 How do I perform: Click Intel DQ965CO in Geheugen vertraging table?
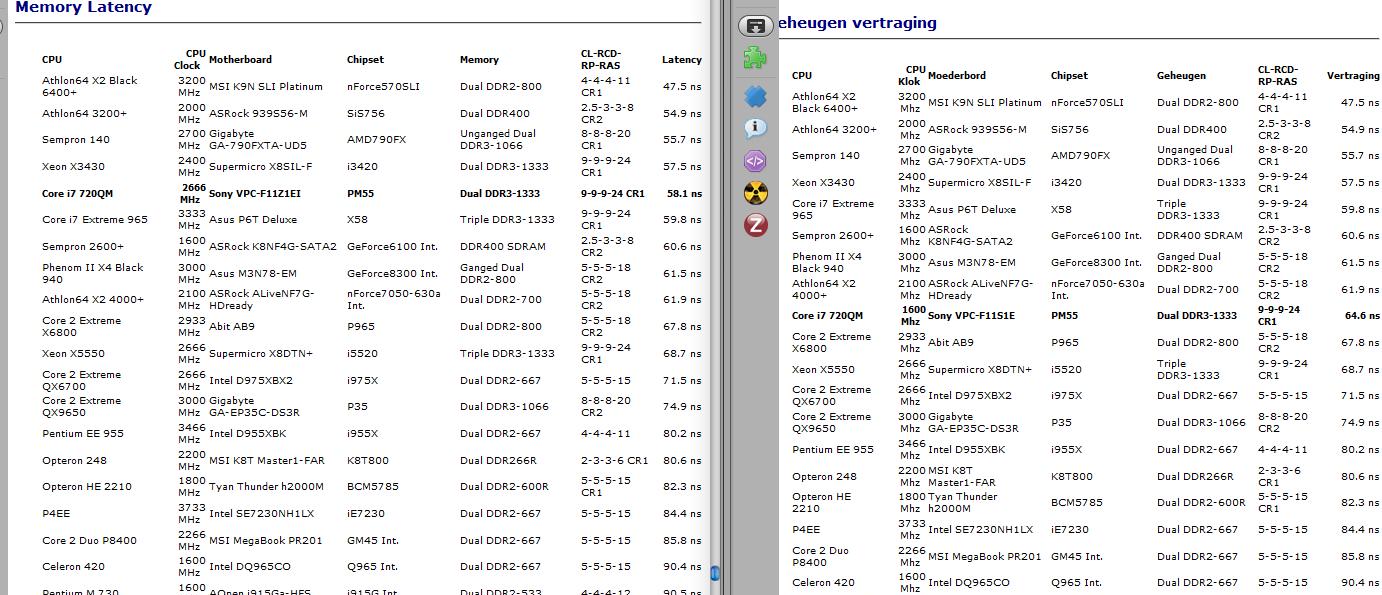[x=969, y=583]
